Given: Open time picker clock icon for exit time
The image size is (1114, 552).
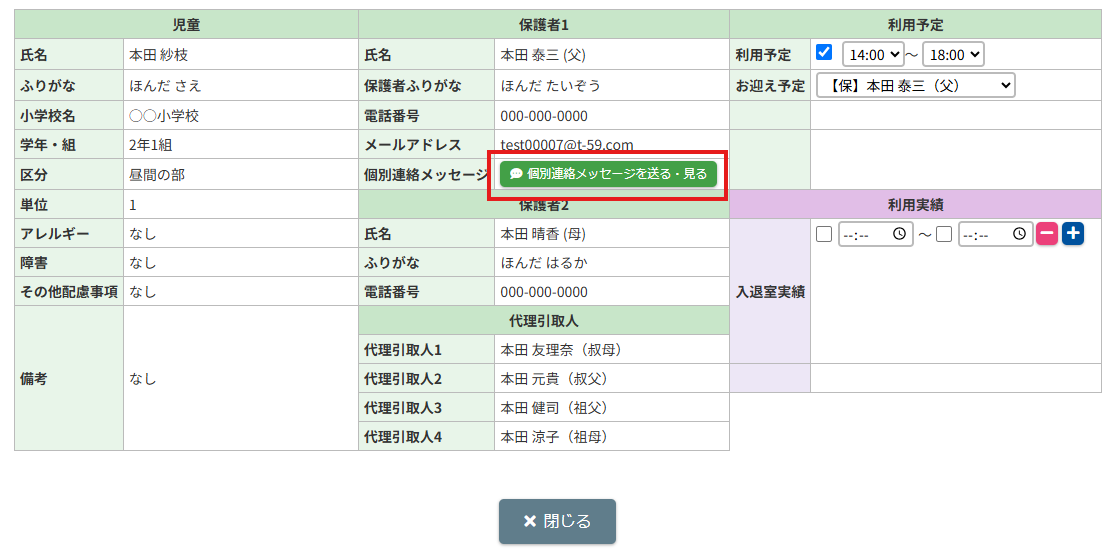Looking at the screenshot, I should click(x=1019, y=234).
